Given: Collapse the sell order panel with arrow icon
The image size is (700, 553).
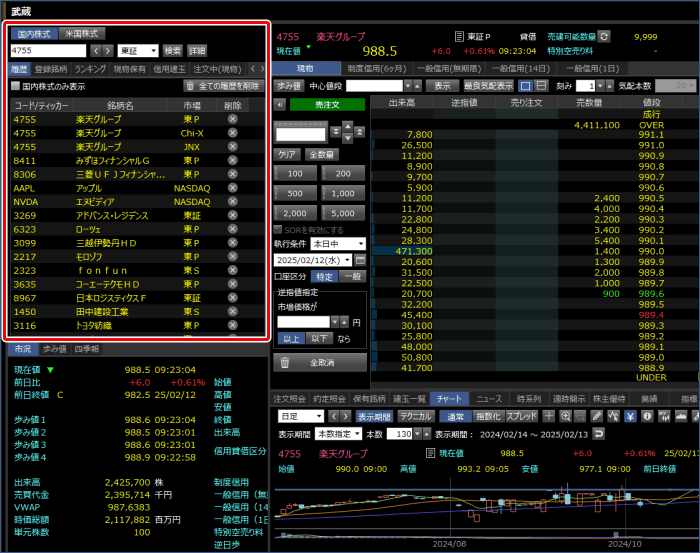Looking at the screenshot, I should (280, 105).
